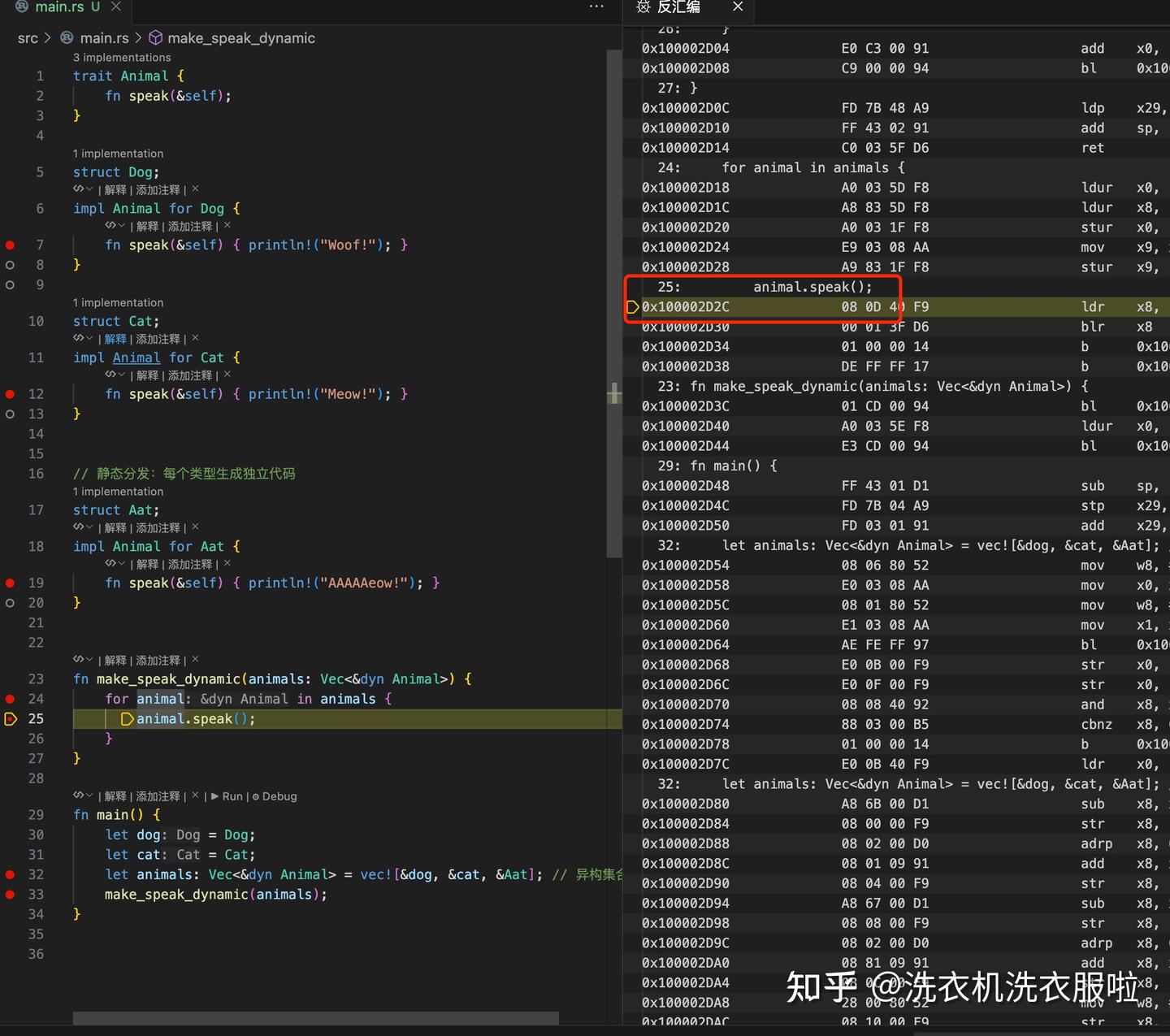
Task: Click the Run code lens above fn main
Action: point(234,796)
